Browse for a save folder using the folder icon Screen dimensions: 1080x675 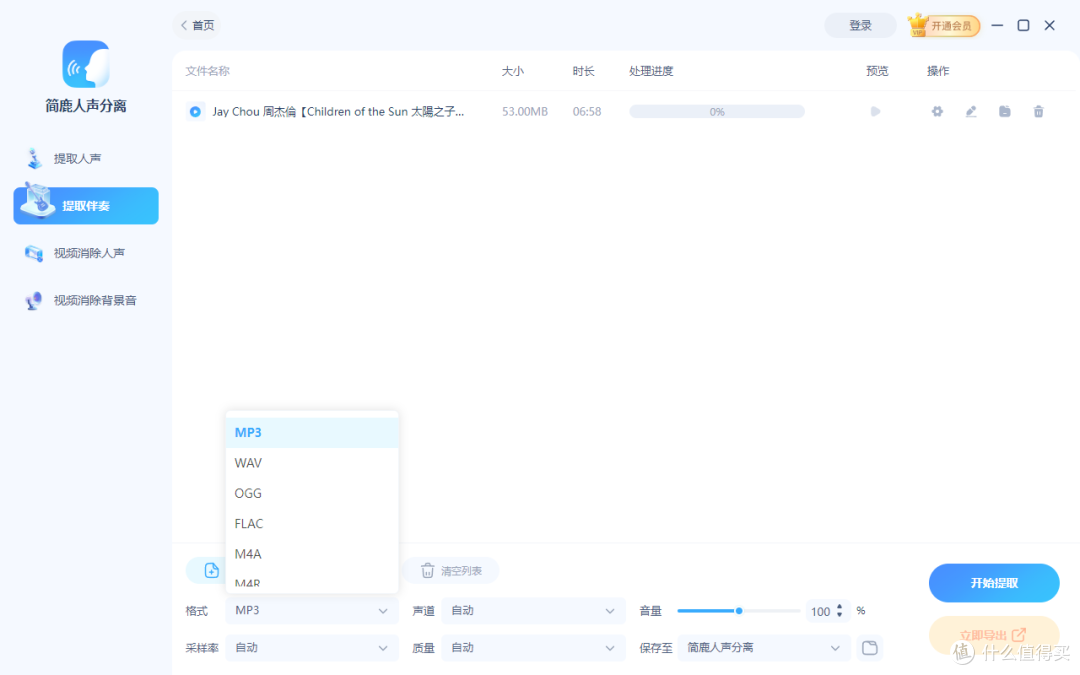click(x=870, y=648)
